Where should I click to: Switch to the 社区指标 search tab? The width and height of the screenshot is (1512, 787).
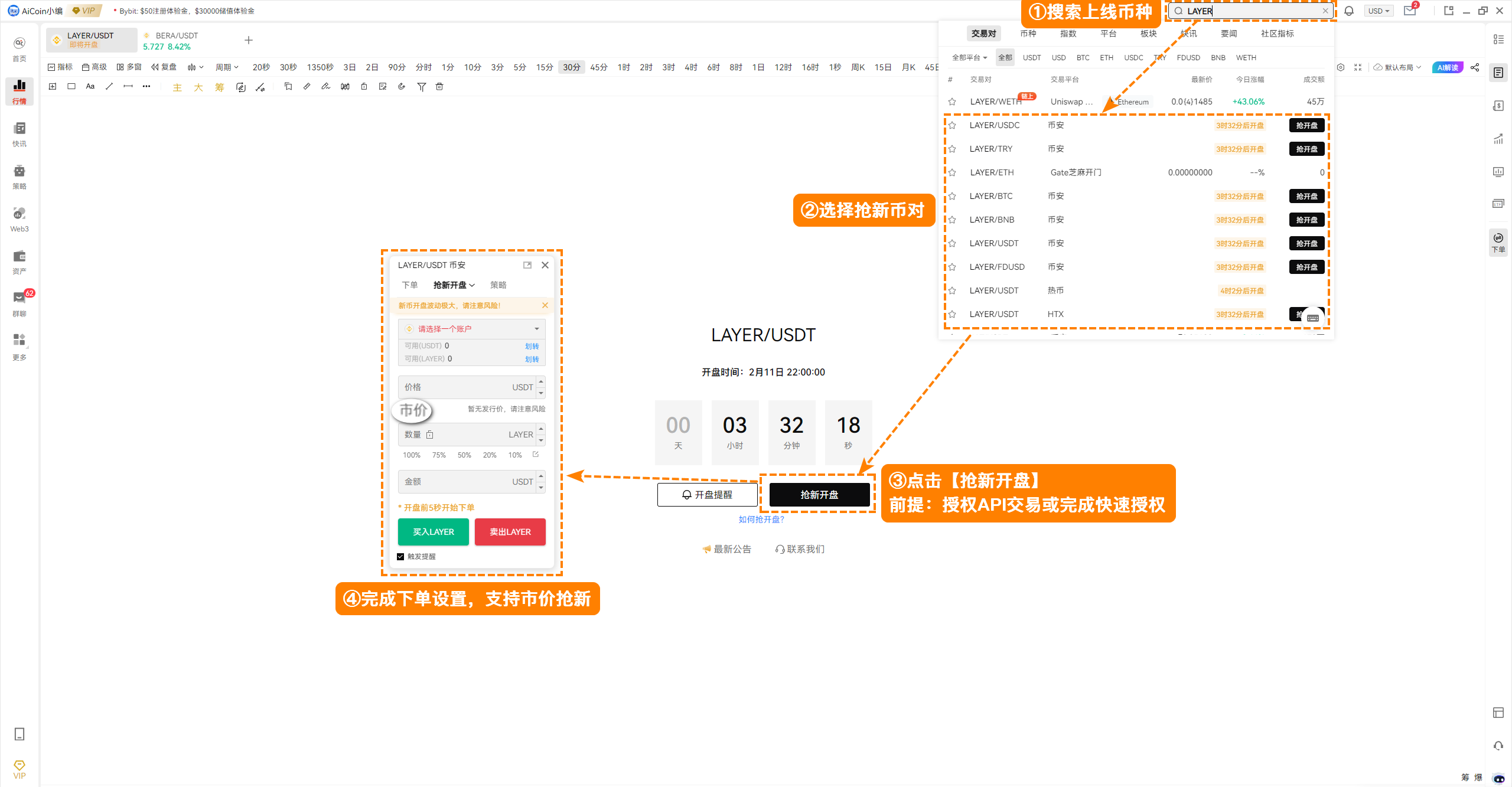pos(1278,34)
